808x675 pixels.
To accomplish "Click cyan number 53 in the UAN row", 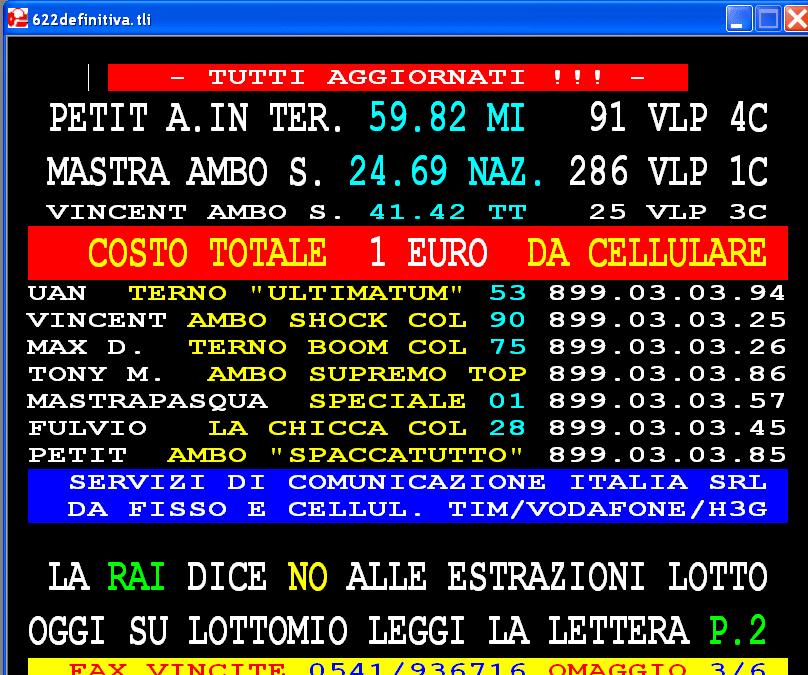I will click(508, 293).
